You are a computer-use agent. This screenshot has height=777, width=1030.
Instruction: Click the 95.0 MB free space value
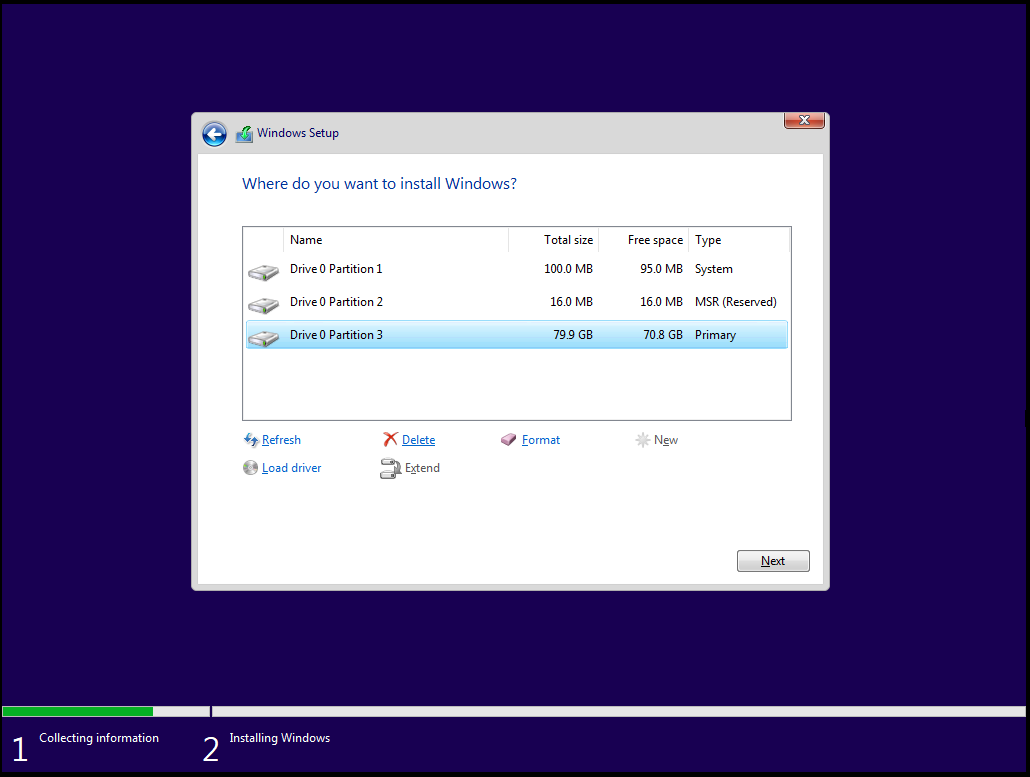pyautogui.click(x=661, y=269)
